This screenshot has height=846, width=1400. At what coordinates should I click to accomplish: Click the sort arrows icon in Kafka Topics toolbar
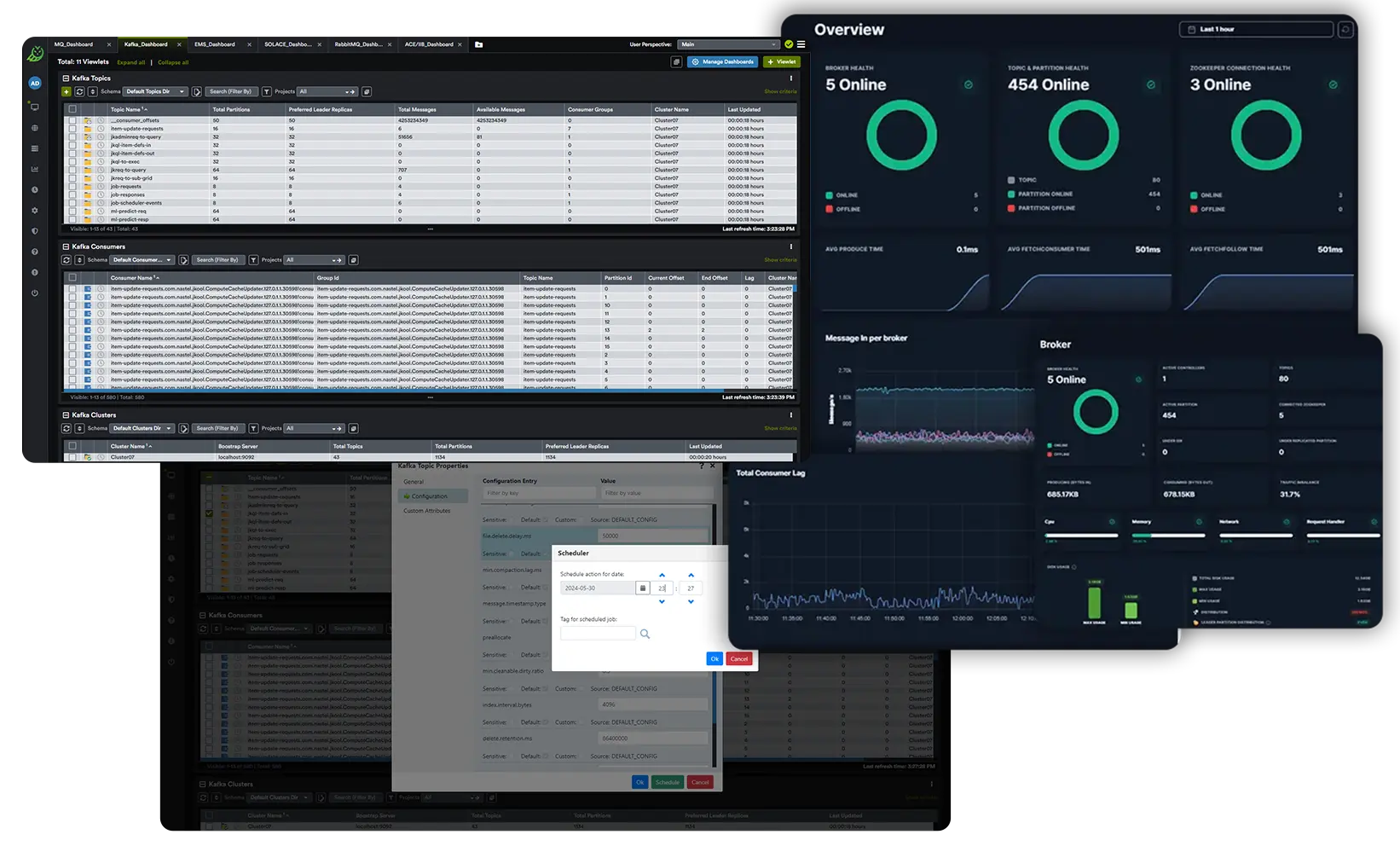point(92,91)
